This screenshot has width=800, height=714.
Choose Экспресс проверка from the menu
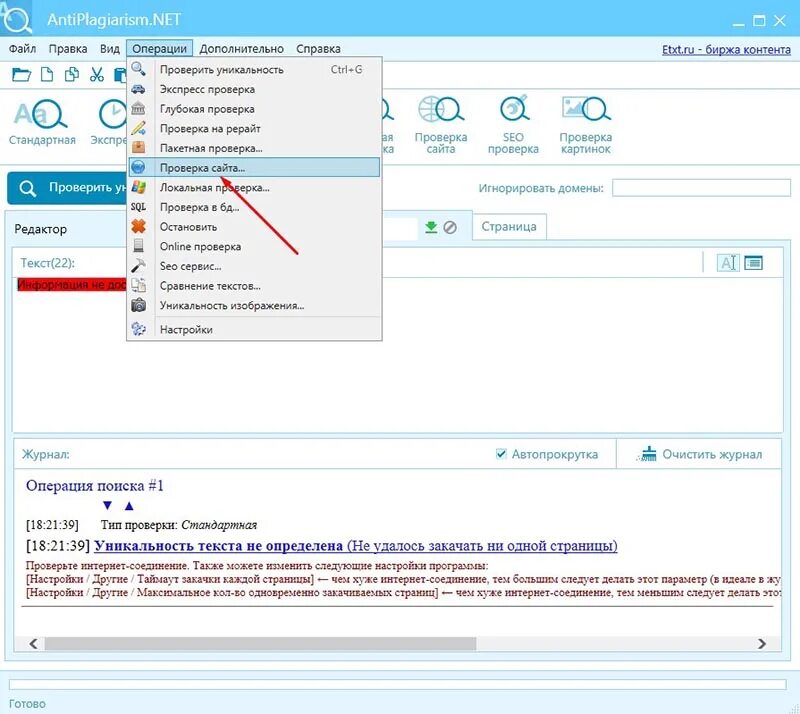(x=254, y=89)
